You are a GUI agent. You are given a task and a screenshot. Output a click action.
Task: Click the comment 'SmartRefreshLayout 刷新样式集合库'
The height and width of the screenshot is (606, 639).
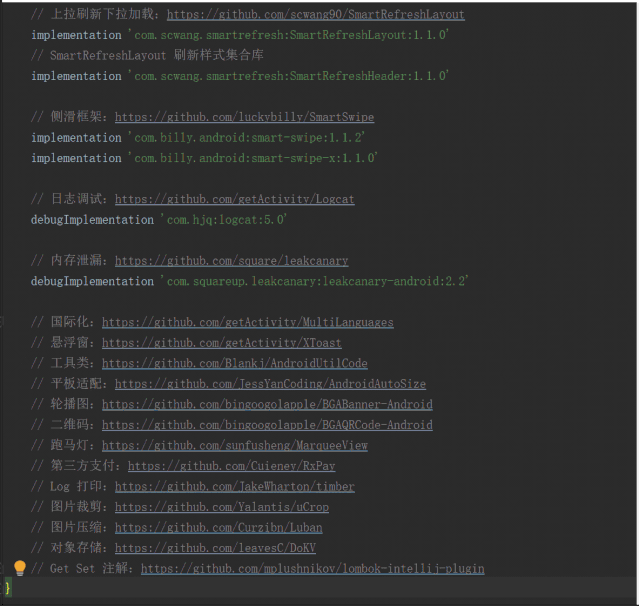(148, 55)
